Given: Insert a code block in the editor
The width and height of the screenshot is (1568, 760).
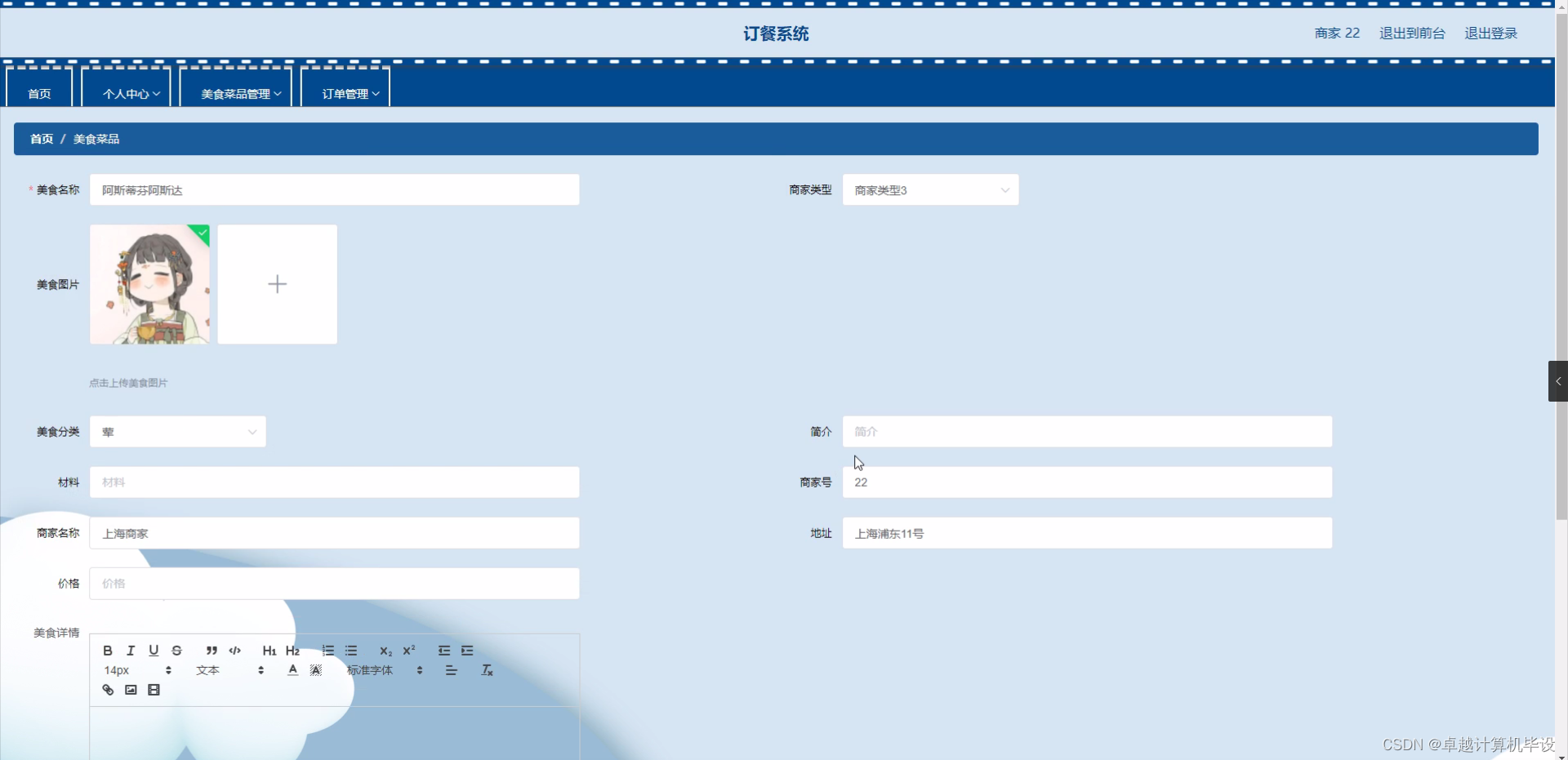Looking at the screenshot, I should pyautogui.click(x=234, y=651).
